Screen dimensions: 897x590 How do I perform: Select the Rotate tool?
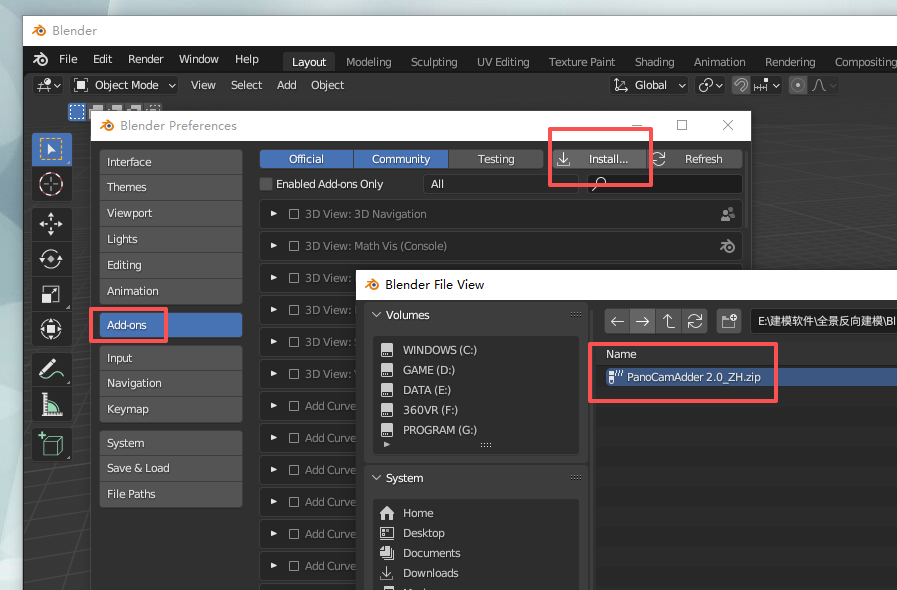point(50,259)
